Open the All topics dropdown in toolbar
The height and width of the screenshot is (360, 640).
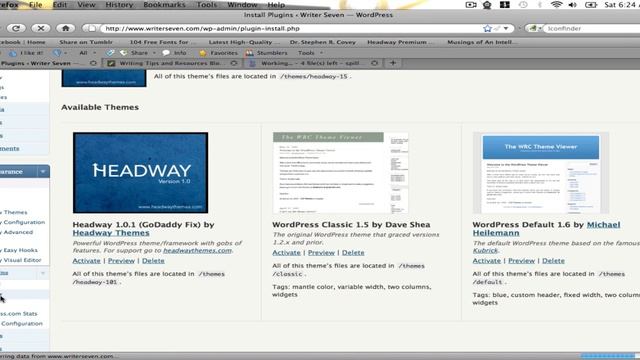pyautogui.click(x=87, y=53)
